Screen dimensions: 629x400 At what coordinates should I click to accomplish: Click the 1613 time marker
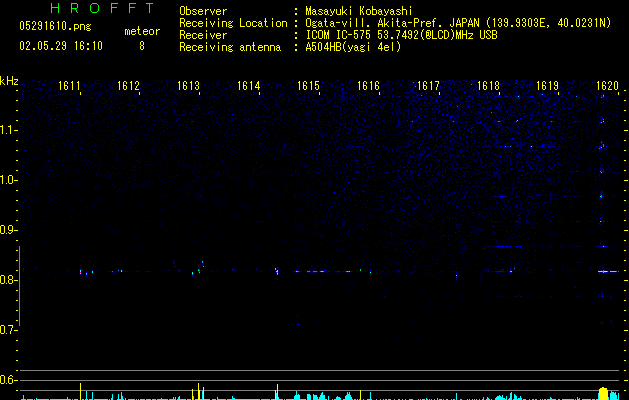coord(189,86)
